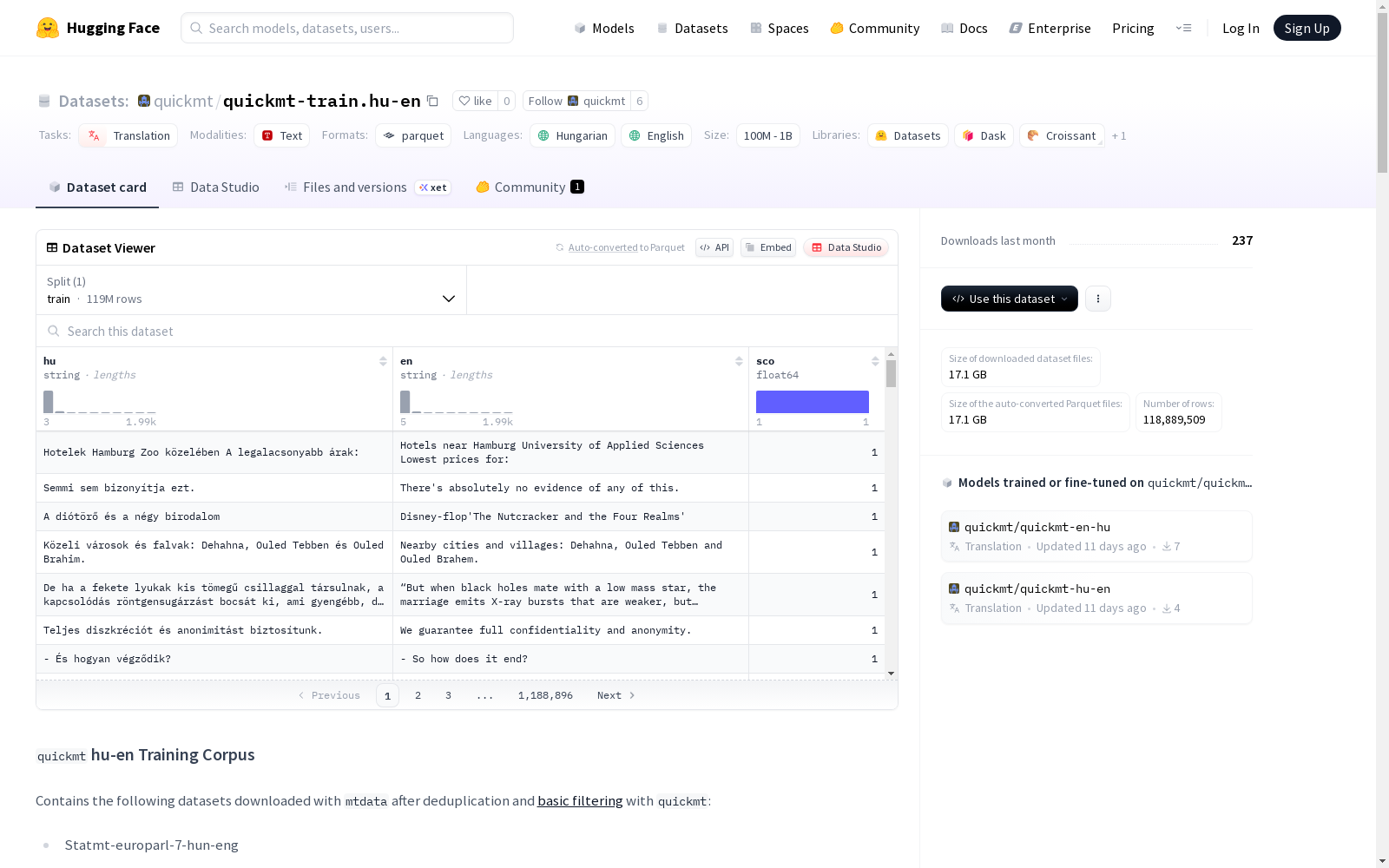Open Enterprise in the navigation

click(x=1050, y=28)
